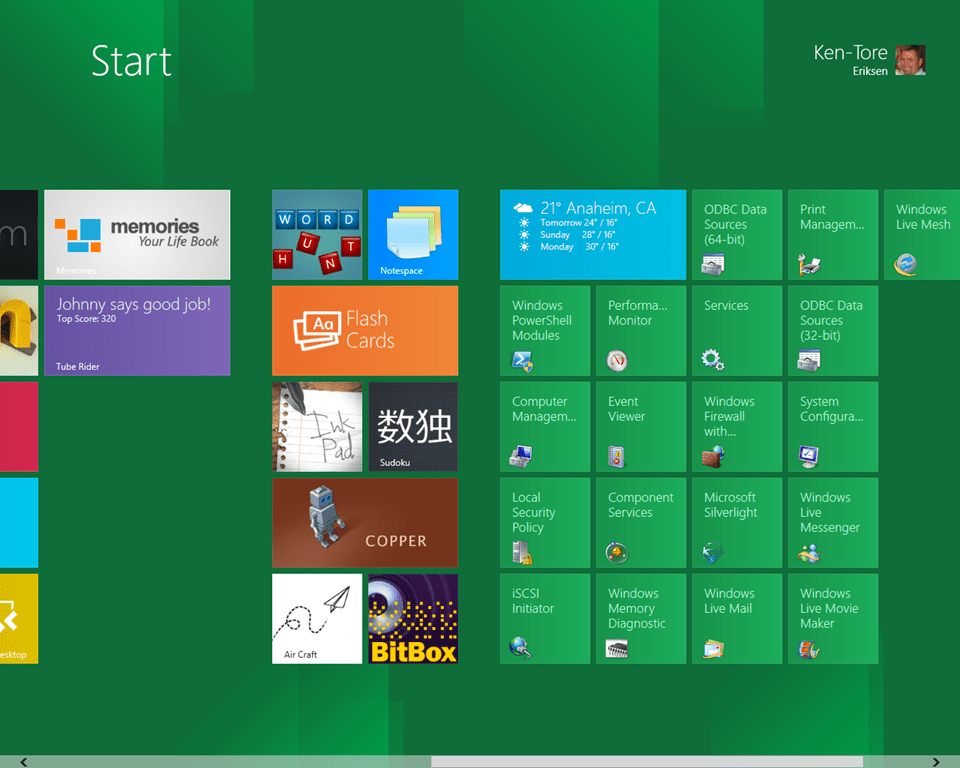Open the Component Services tile

(641, 522)
